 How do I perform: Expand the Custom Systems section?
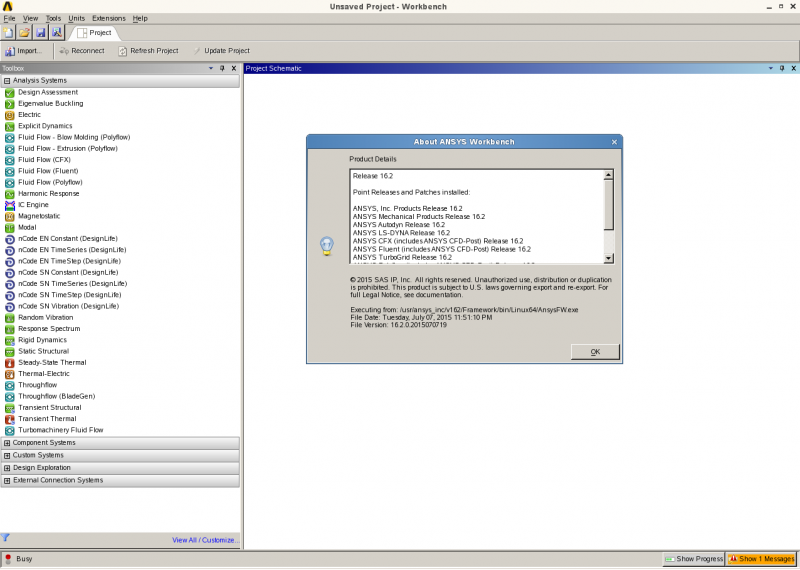click(7, 456)
